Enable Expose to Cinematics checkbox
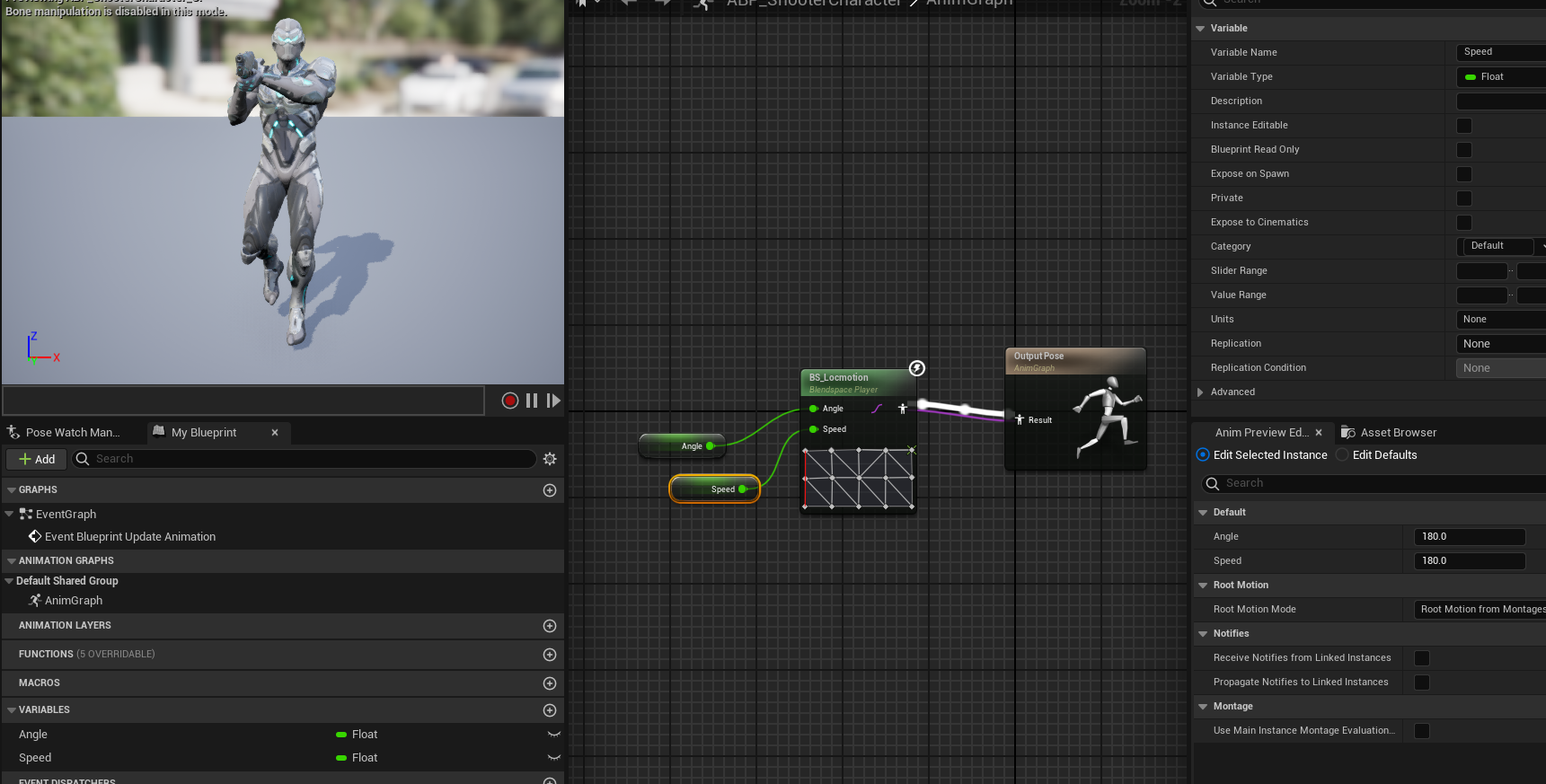1546x784 pixels. coord(1464,223)
